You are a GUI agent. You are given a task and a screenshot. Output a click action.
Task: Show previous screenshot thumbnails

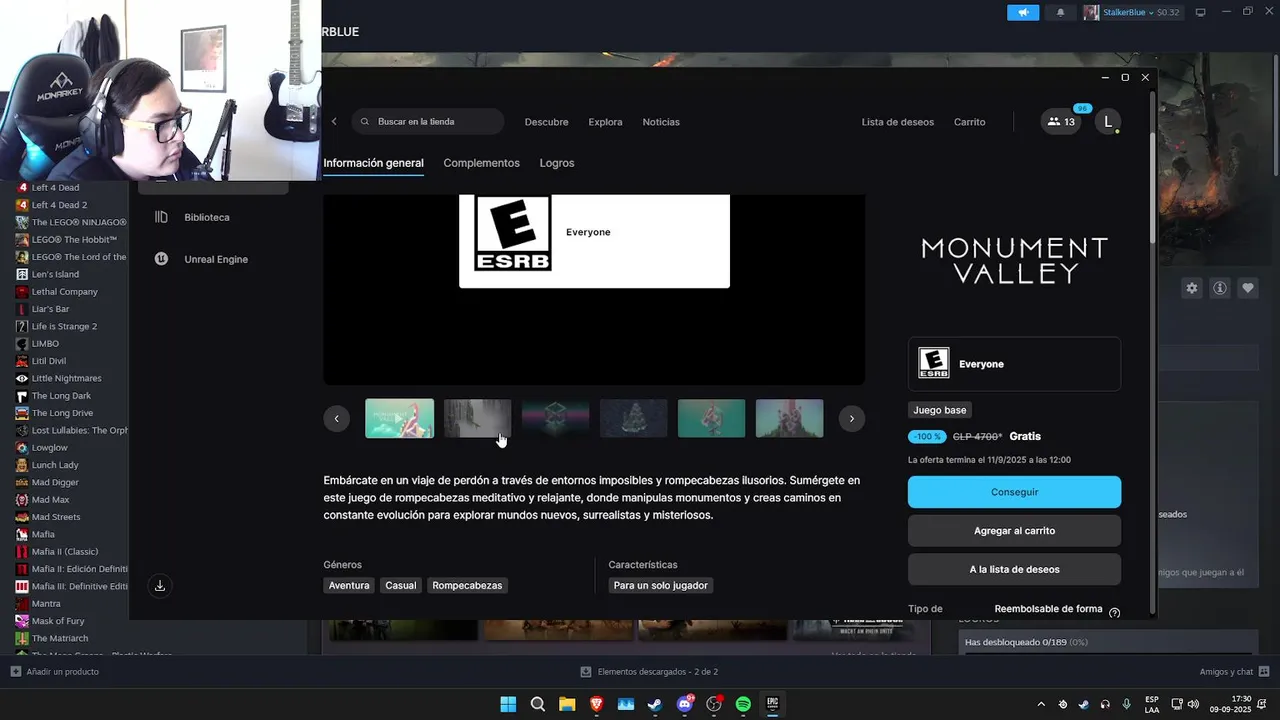(337, 419)
